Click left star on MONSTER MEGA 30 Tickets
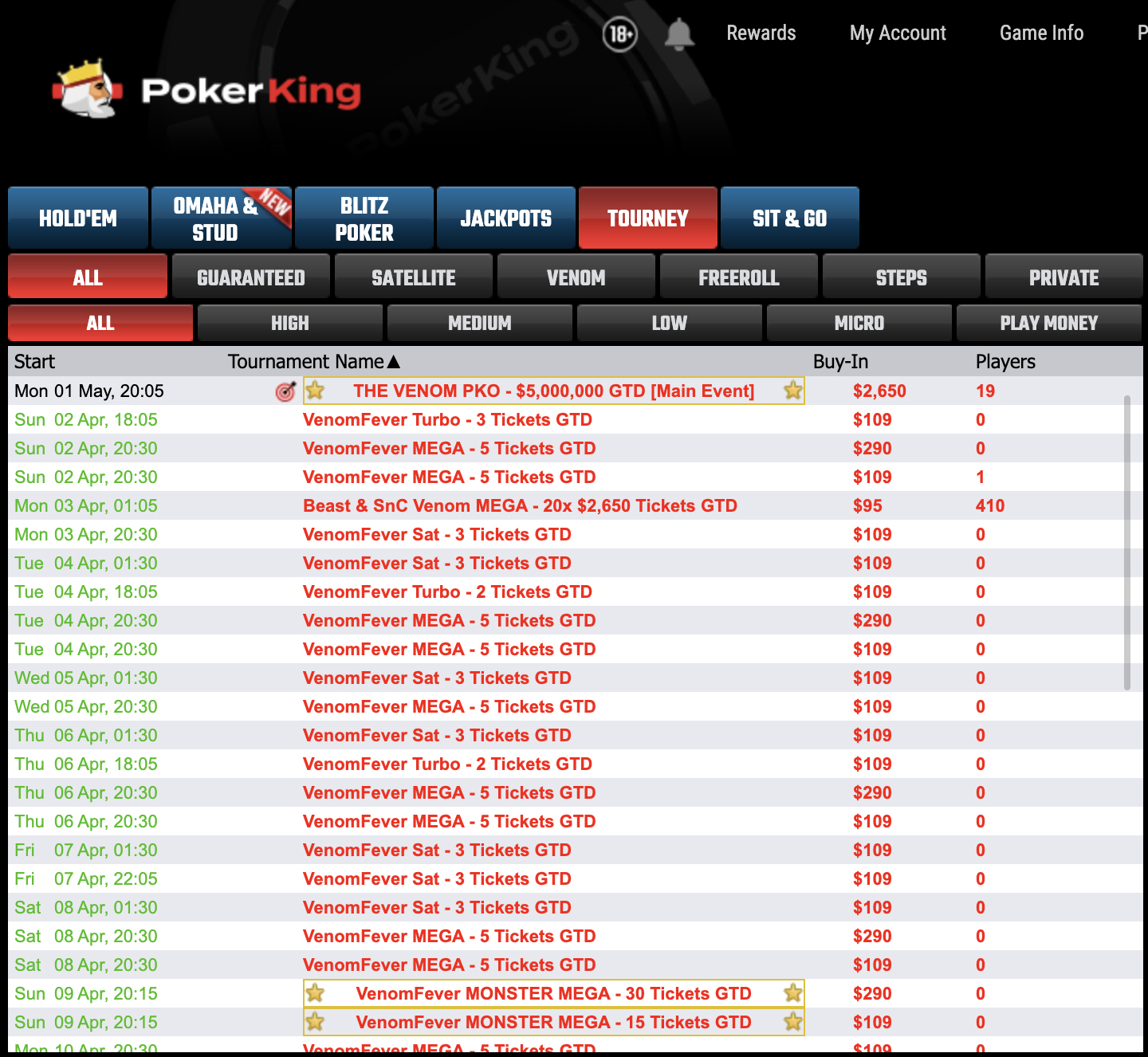This screenshot has height=1057, width=1148. pos(316,993)
